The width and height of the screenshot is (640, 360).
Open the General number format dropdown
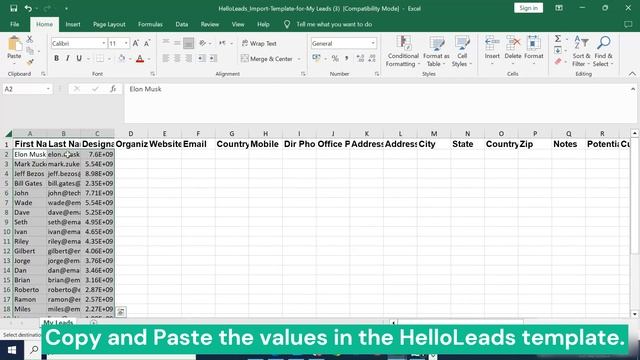click(373, 43)
